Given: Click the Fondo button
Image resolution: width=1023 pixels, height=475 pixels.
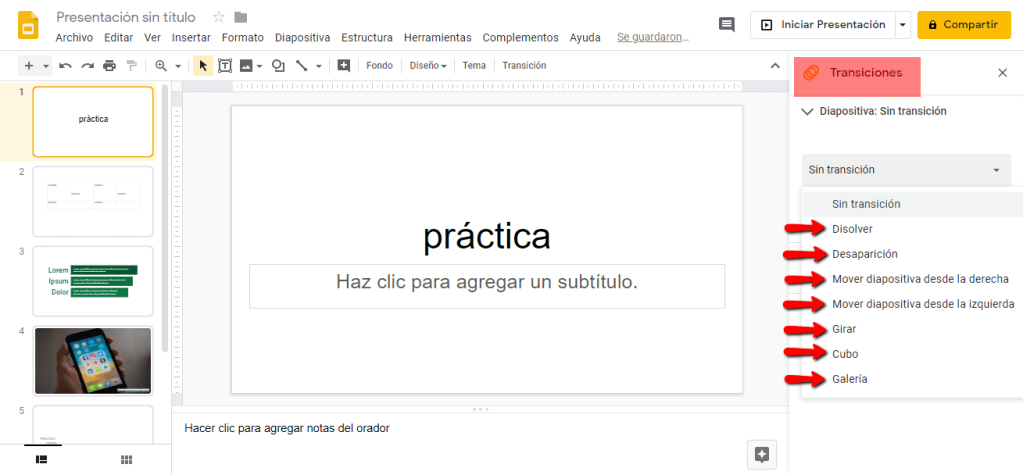Looking at the screenshot, I should click(379, 66).
